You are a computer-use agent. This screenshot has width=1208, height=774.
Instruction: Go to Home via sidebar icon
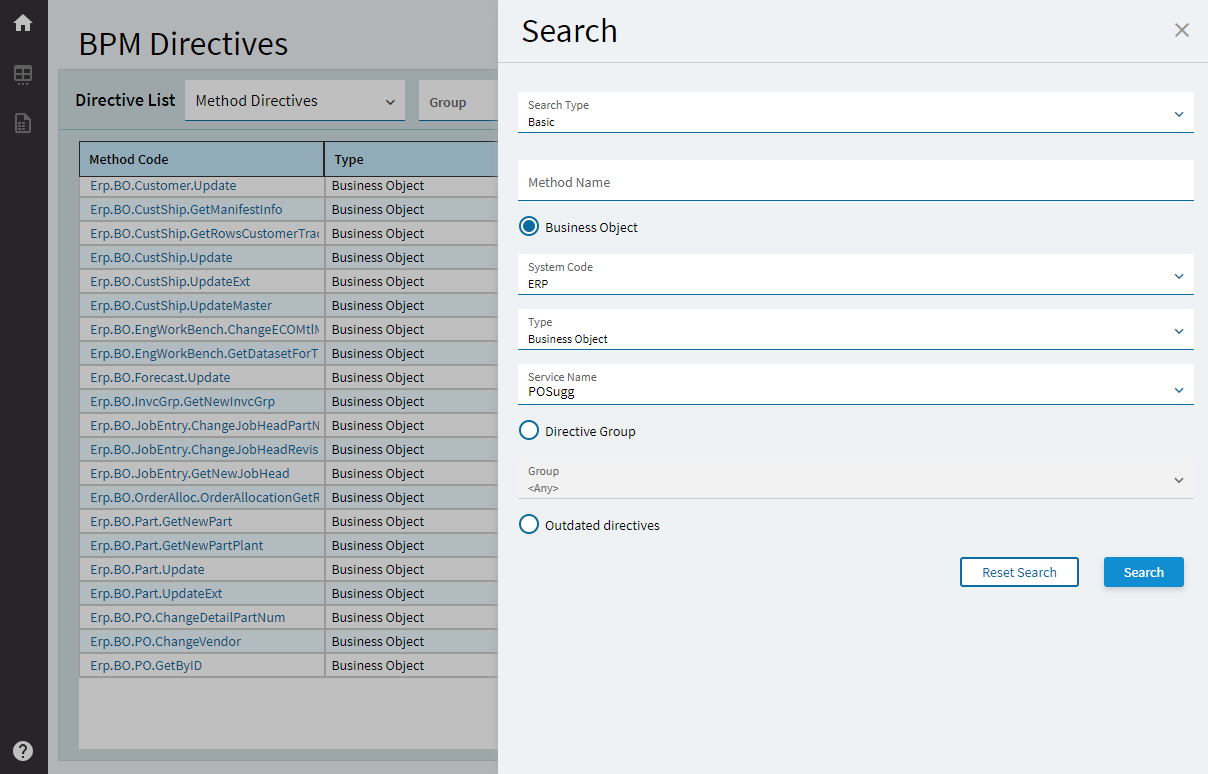tap(23, 22)
